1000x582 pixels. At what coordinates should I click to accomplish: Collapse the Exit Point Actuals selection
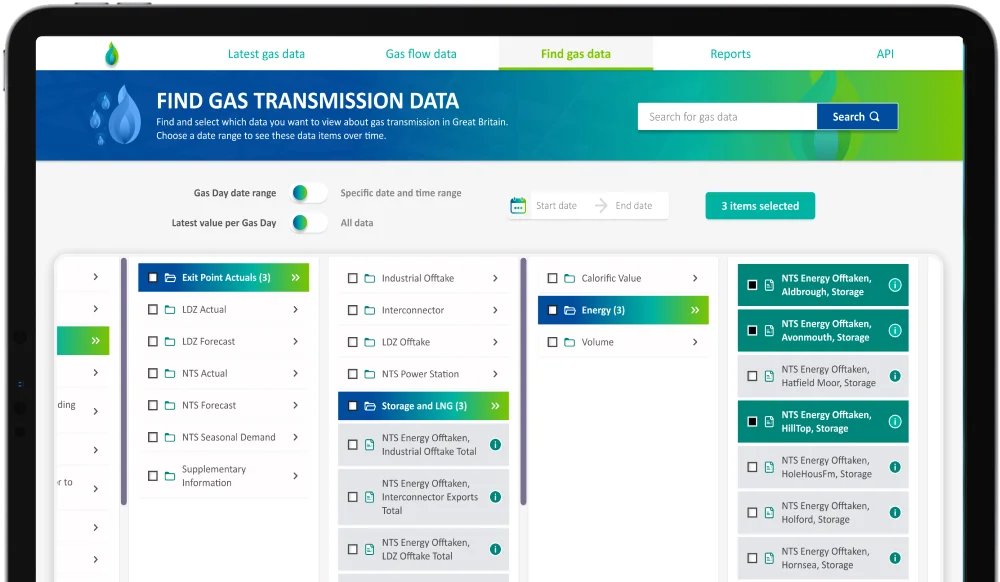pyautogui.click(x=297, y=277)
